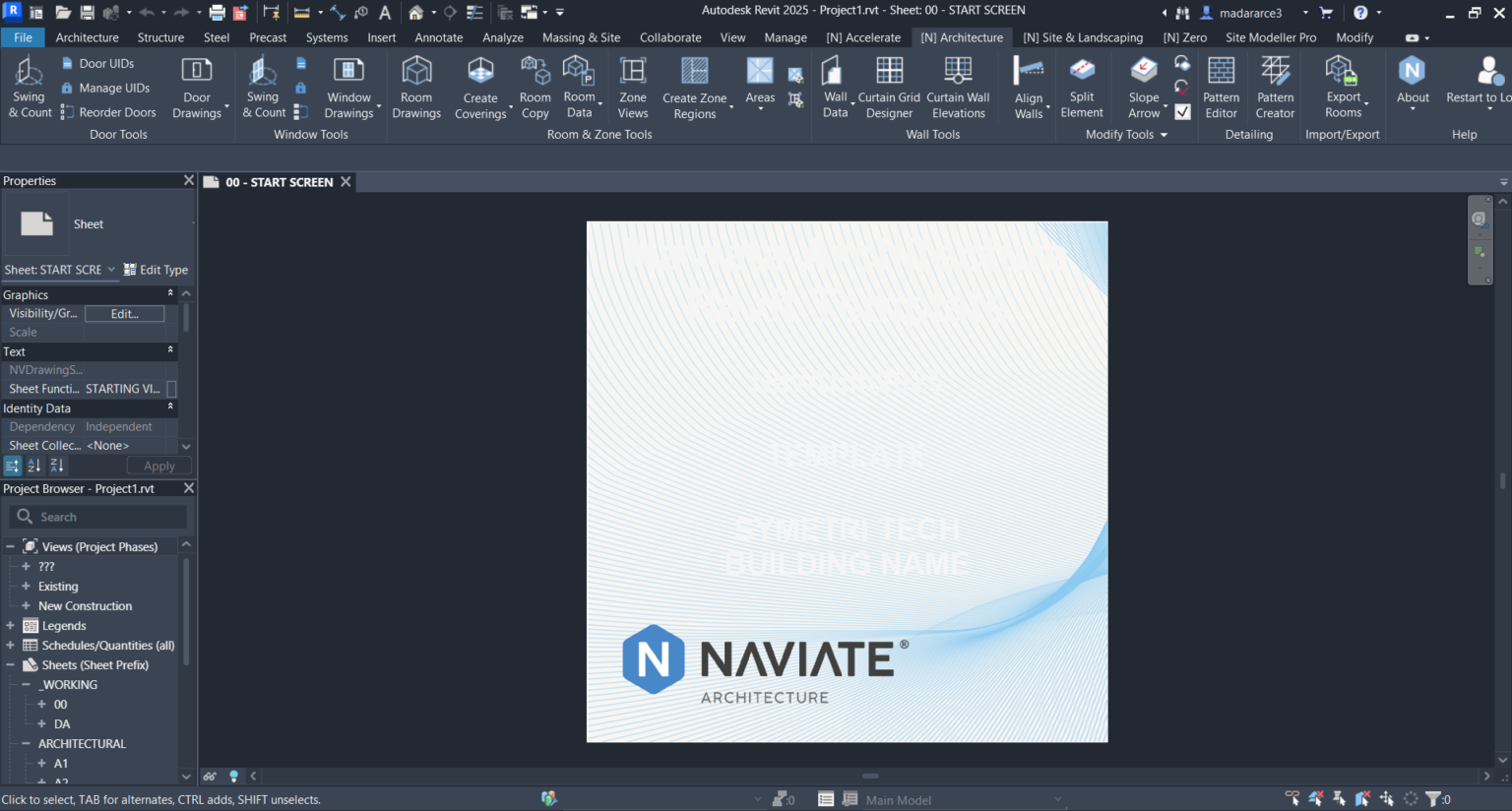This screenshot has width=1512, height=811.
Task: Toggle Drag Elements on Selection
Action: [1386, 798]
